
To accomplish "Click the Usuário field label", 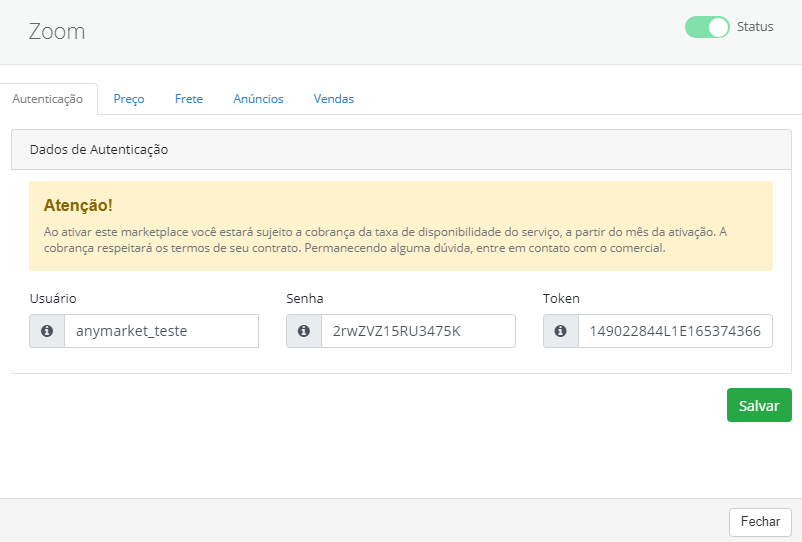I will [53, 298].
